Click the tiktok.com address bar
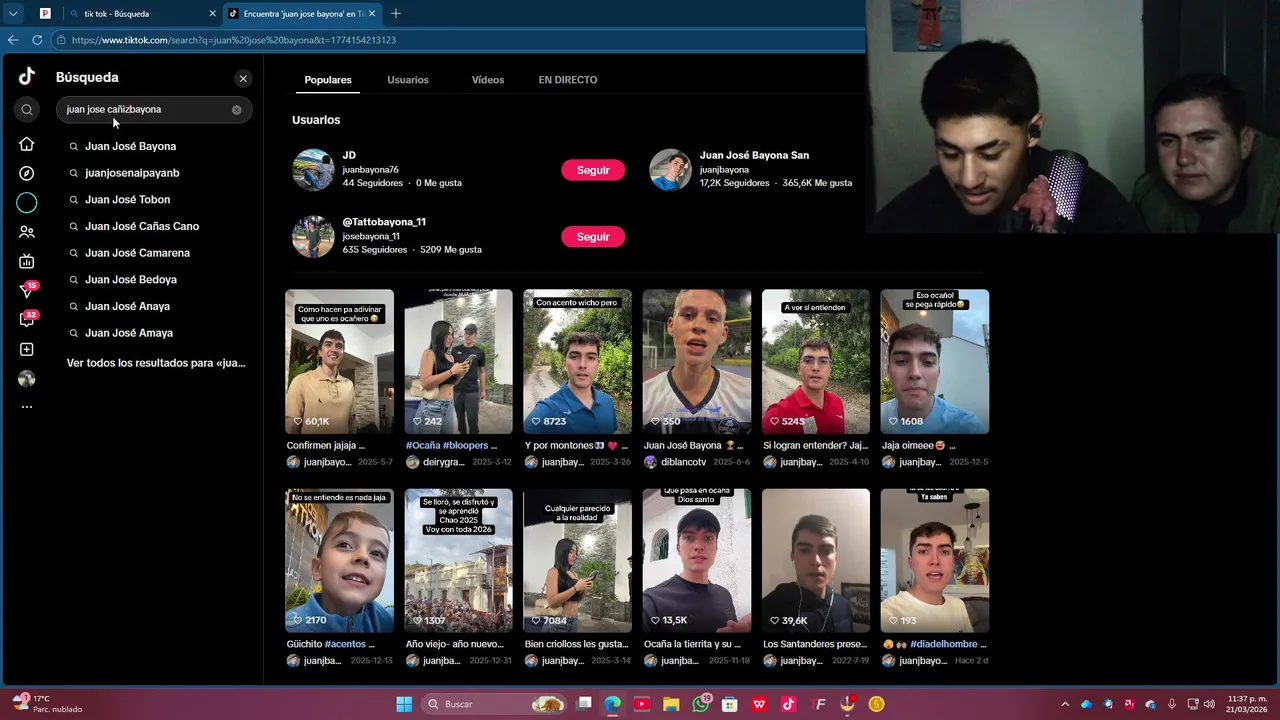Image resolution: width=1280 pixels, height=720 pixels. point(460,40)
